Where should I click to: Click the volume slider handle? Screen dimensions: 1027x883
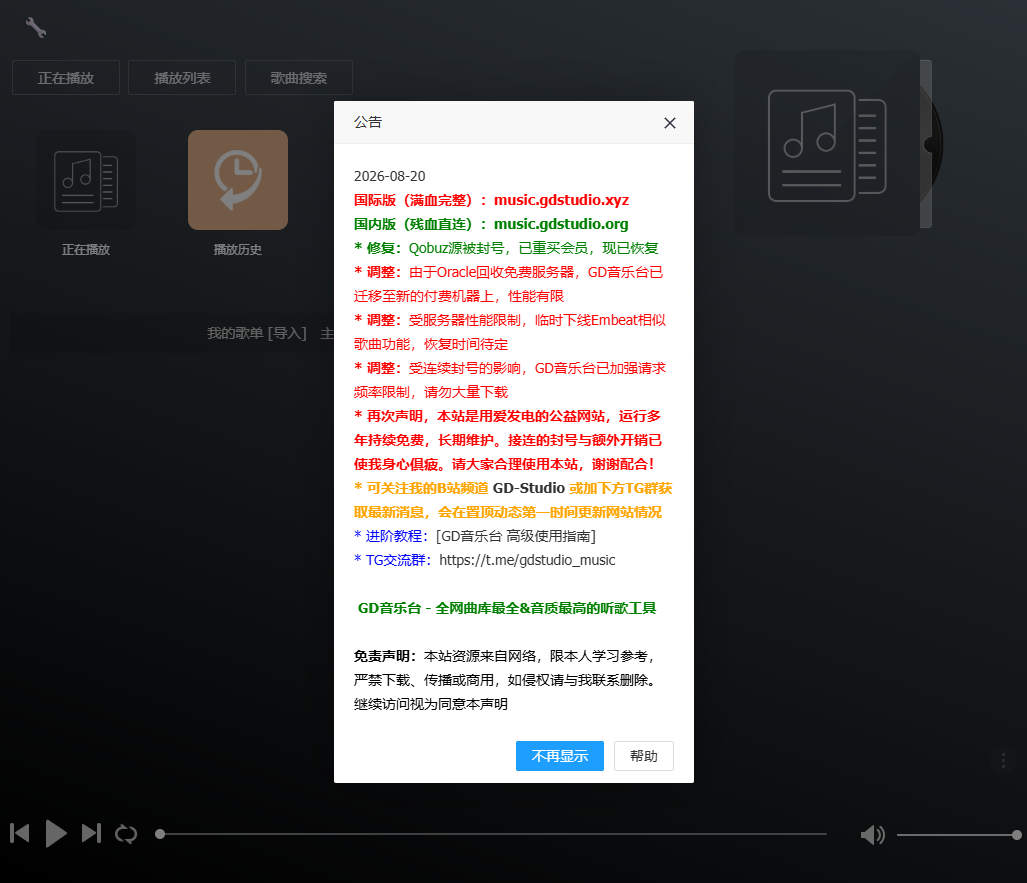(x=1017, y=835)
